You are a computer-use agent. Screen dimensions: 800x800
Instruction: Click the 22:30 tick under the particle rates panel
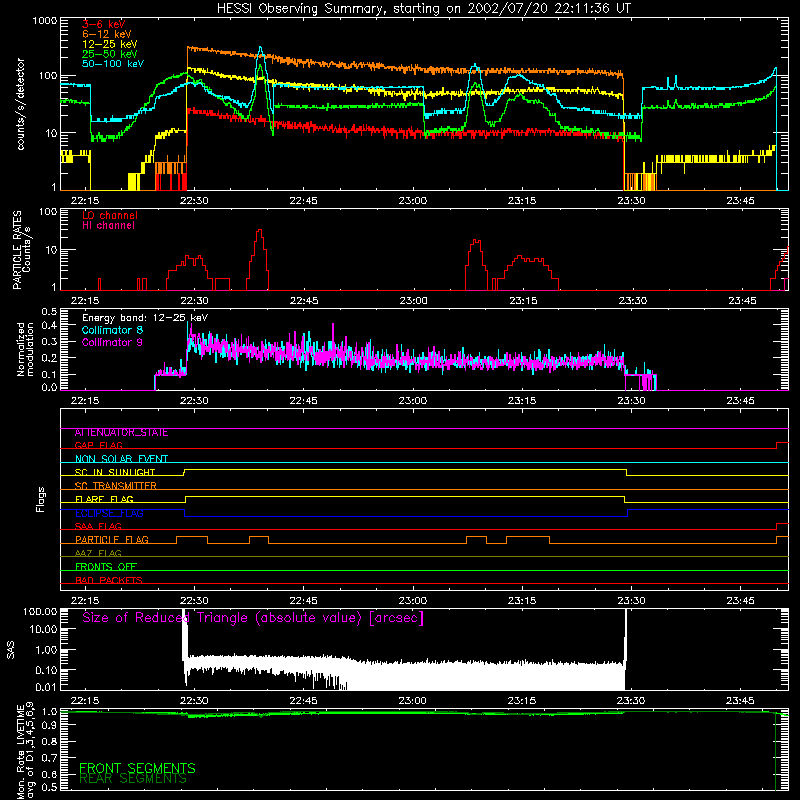pyautogui.click(x=194, y=301)
